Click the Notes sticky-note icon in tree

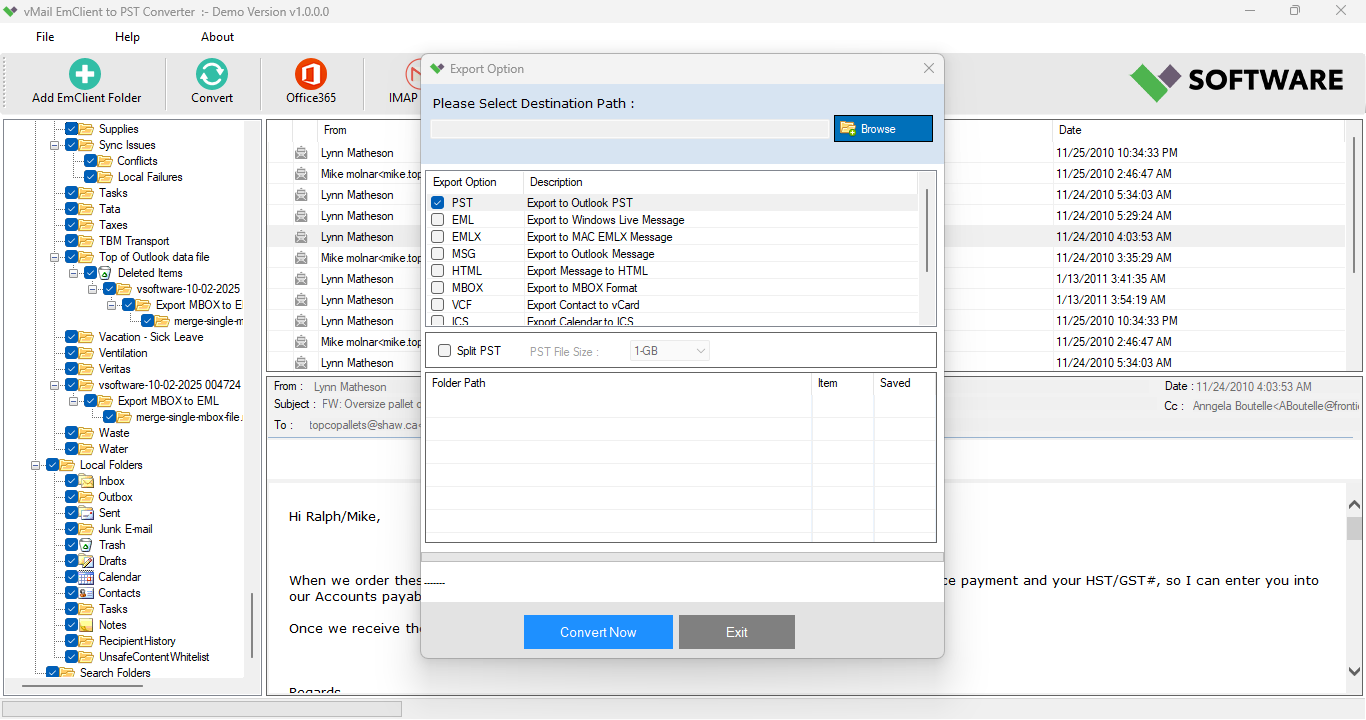pyautogui.click(x=87, y=625)
